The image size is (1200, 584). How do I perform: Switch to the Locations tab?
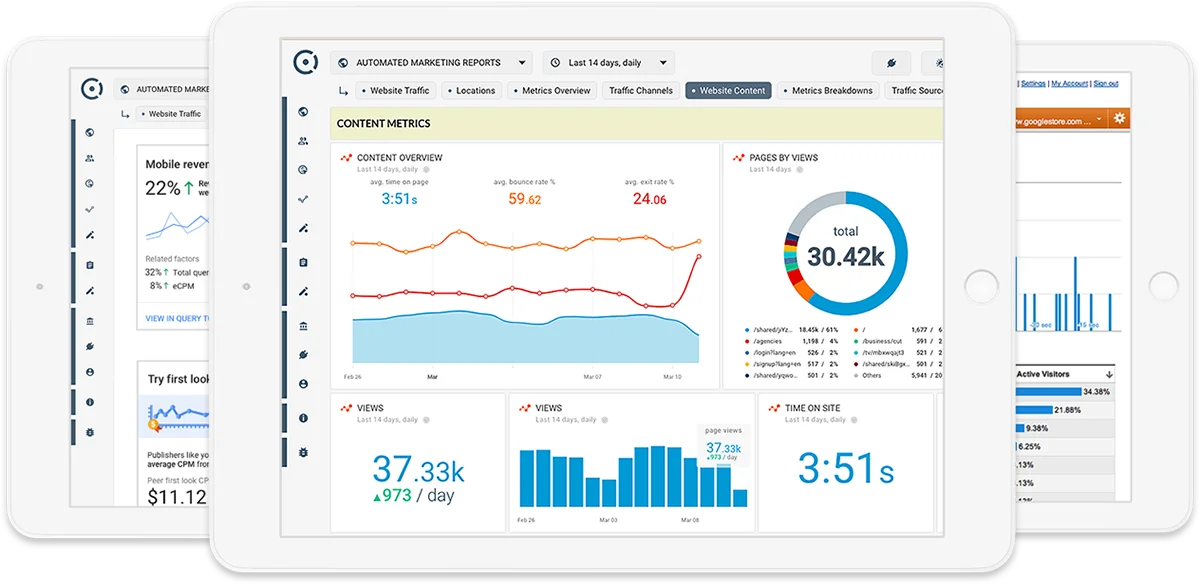pyautogui.click(x=470, y=90)
